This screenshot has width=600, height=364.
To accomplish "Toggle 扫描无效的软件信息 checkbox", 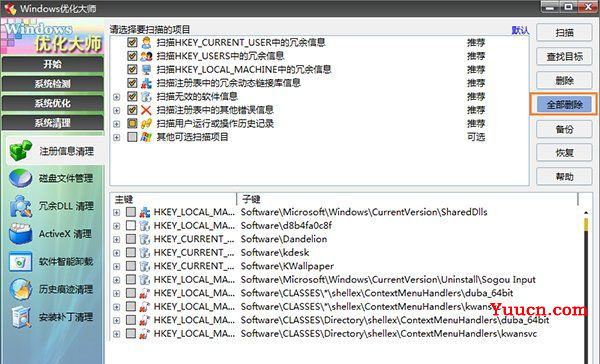I will (132, 96).
